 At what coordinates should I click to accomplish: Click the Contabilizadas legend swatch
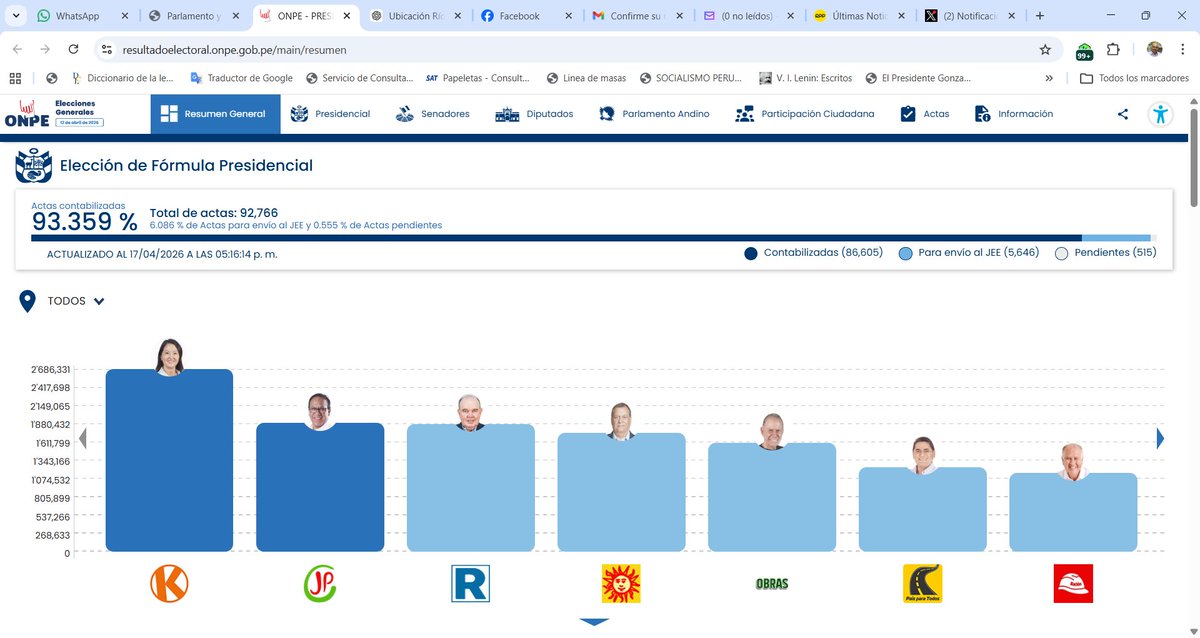(x=751, y=253)
